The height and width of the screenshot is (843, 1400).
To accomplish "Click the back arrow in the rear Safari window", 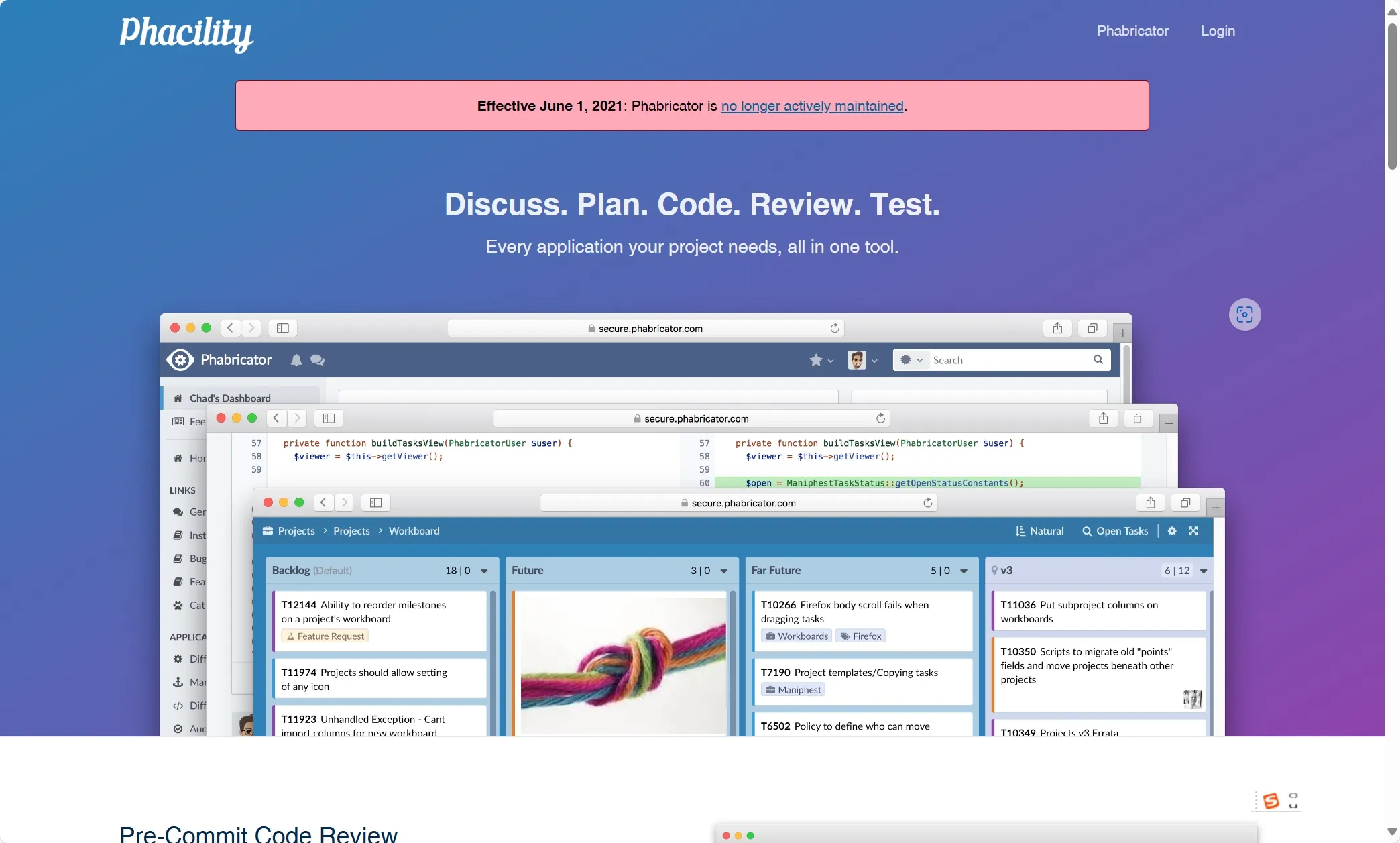I will point(230,328).
